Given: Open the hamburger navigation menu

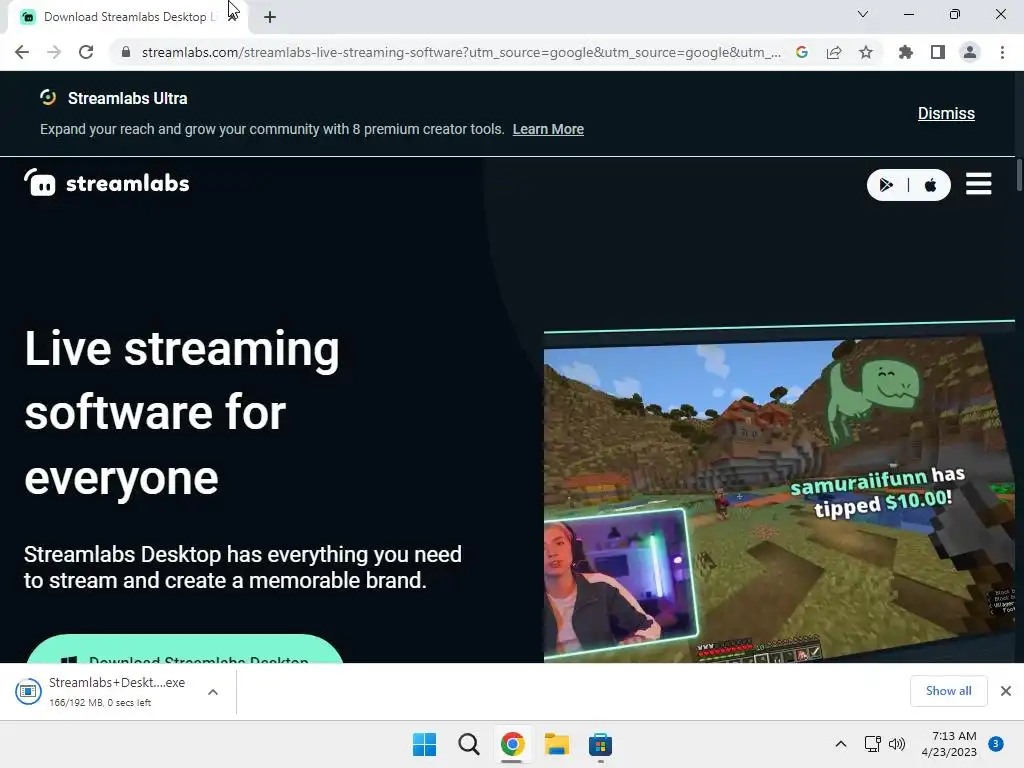Looking at the screenshot, I should tap(978, 184).
